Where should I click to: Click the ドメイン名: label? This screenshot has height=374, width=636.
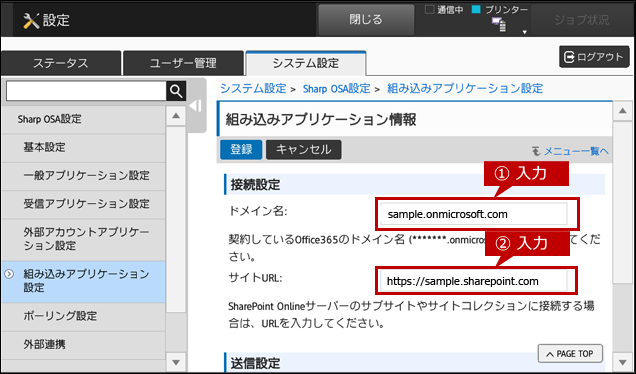[x=258, y=211]
